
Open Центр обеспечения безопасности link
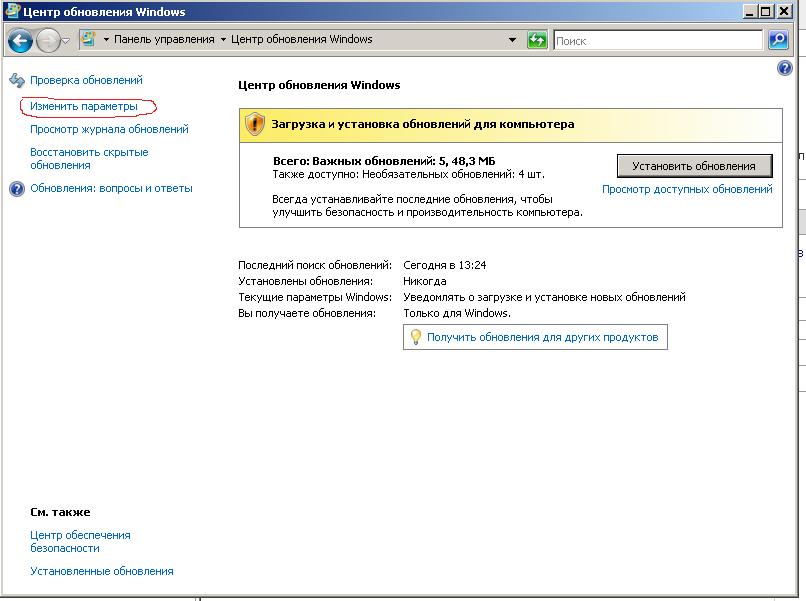(x=80, y=541)
